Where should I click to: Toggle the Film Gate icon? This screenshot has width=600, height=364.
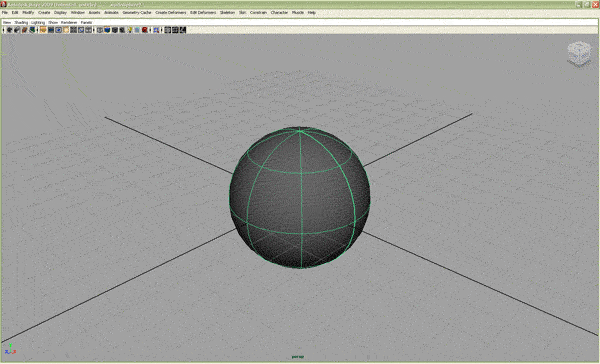tap(51, 30)
